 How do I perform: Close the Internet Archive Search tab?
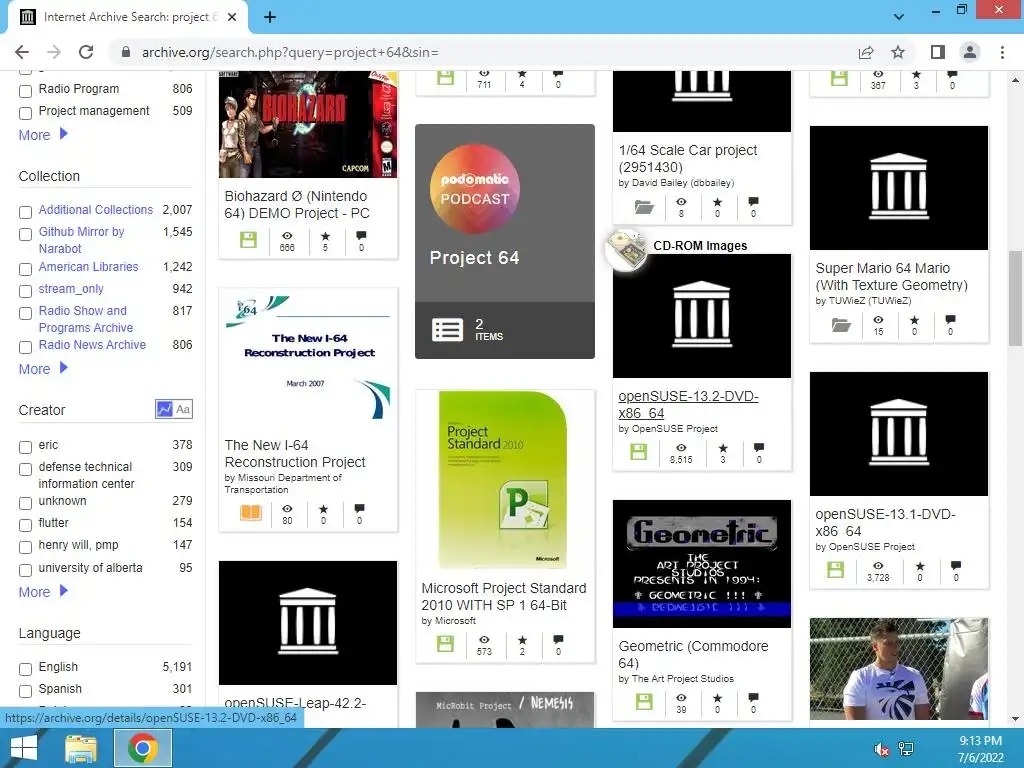(x=232, y=17)
